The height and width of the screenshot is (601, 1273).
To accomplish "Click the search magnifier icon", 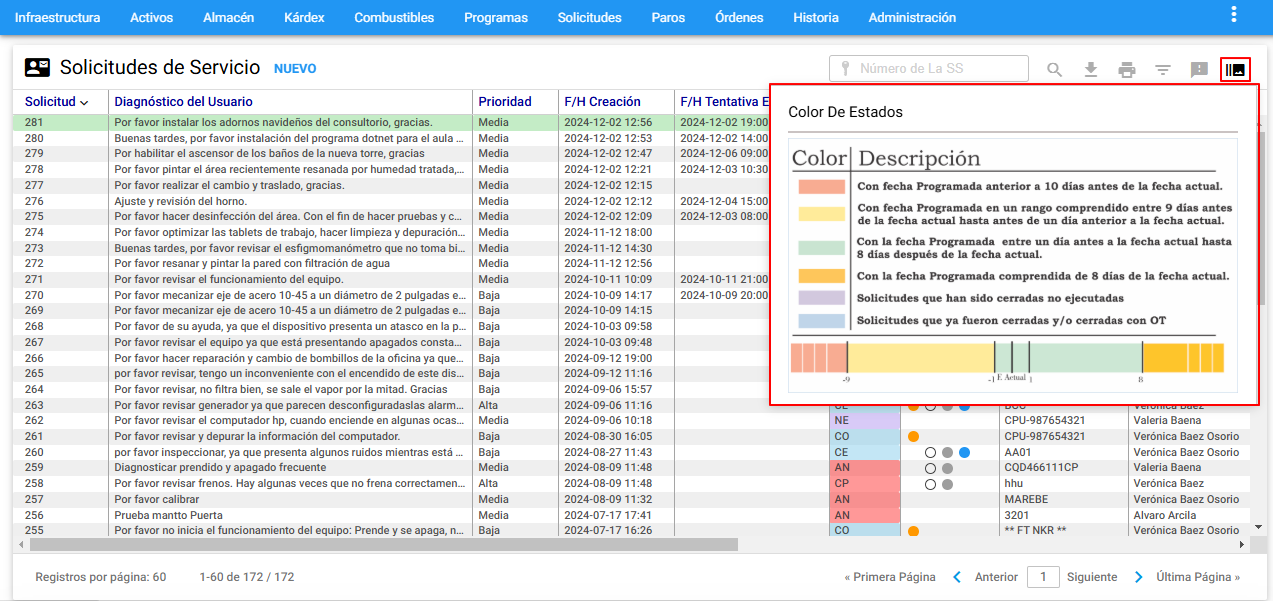I will click(x=1055, y=70).
